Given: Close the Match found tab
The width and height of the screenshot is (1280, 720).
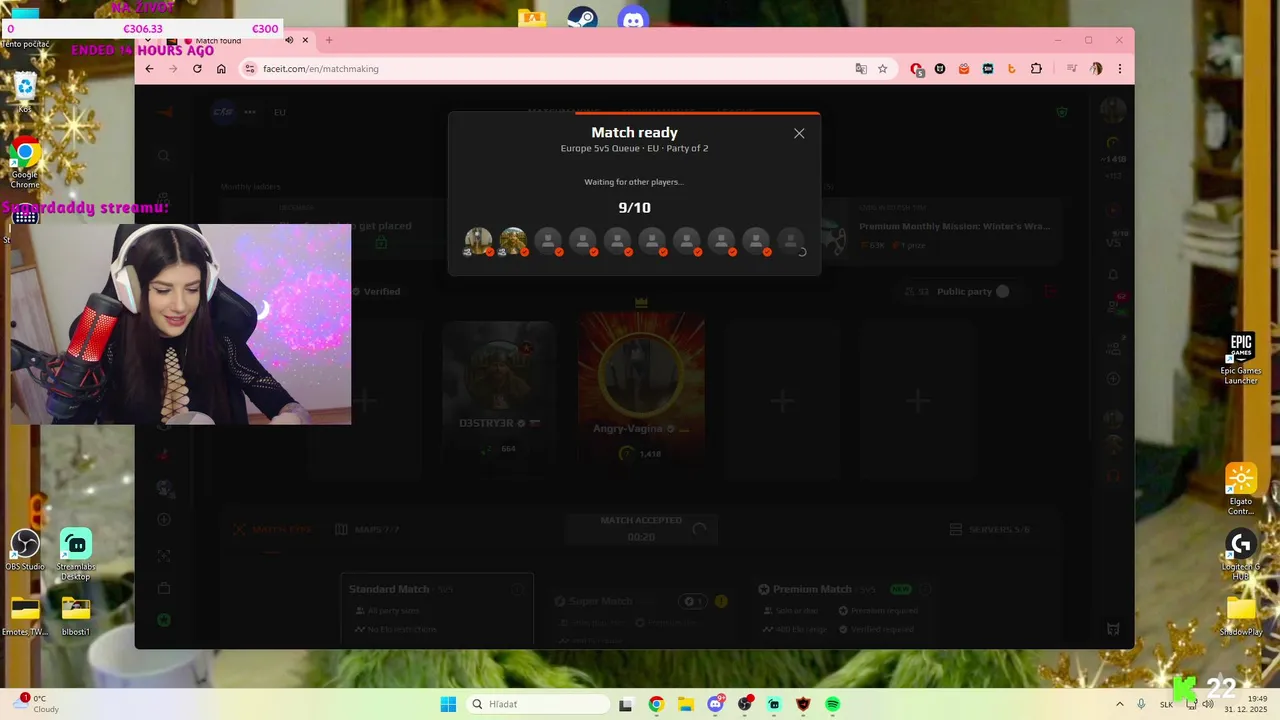Looking at the screenshot, I should point(304,40).
